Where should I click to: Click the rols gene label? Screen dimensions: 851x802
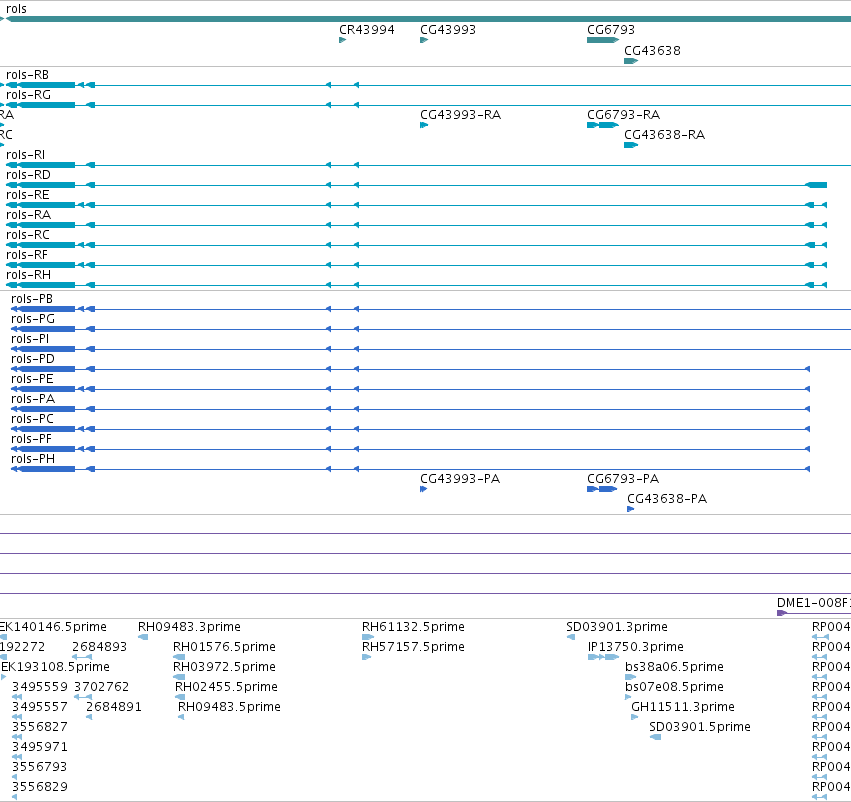pos(16,9)
